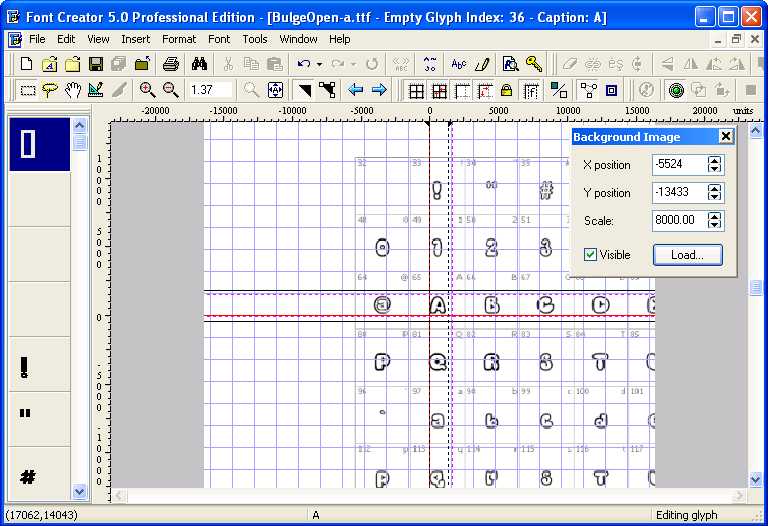
Task: Click glyph list scroll down arrow
Action: point(79,491)
